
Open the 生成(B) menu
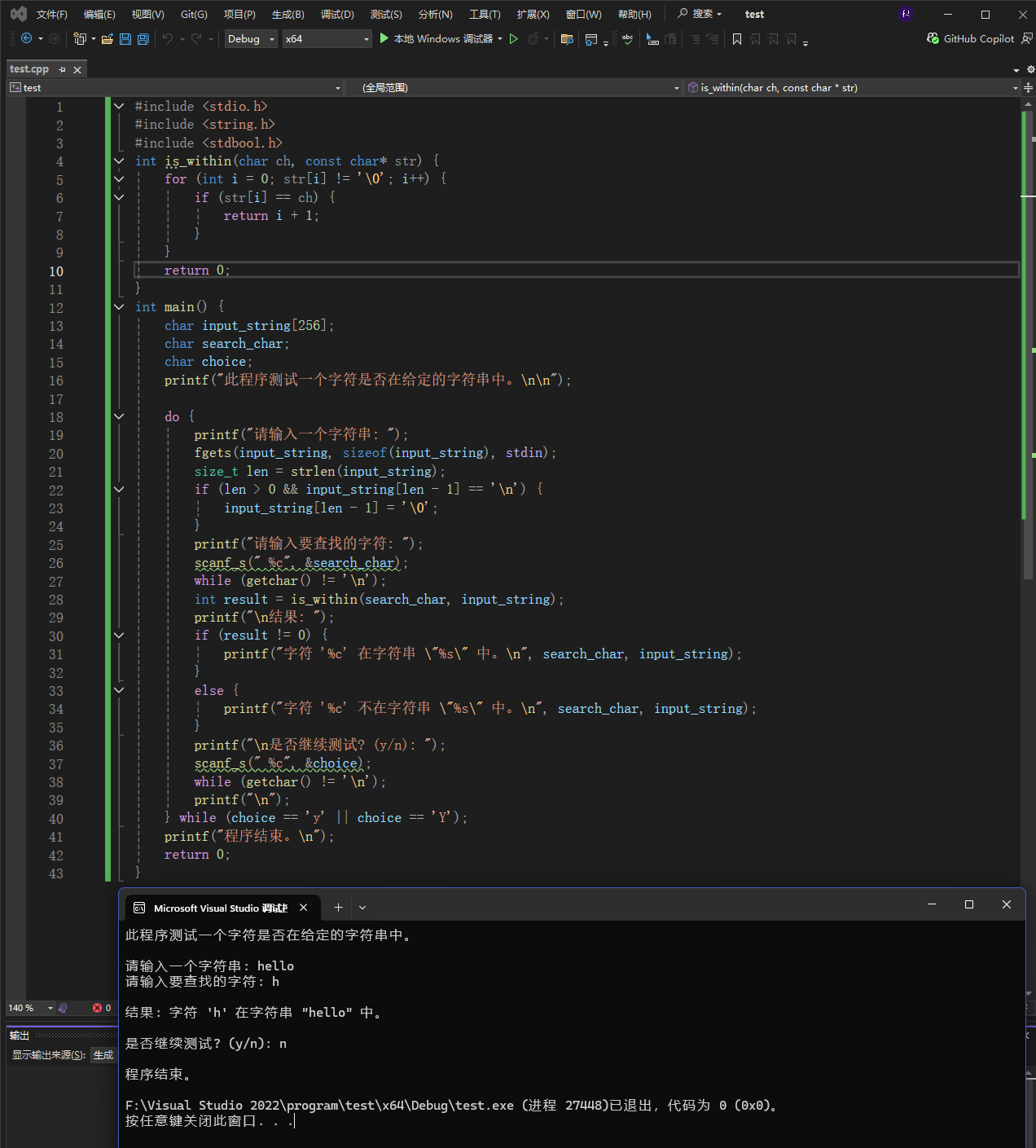(288, 14)
